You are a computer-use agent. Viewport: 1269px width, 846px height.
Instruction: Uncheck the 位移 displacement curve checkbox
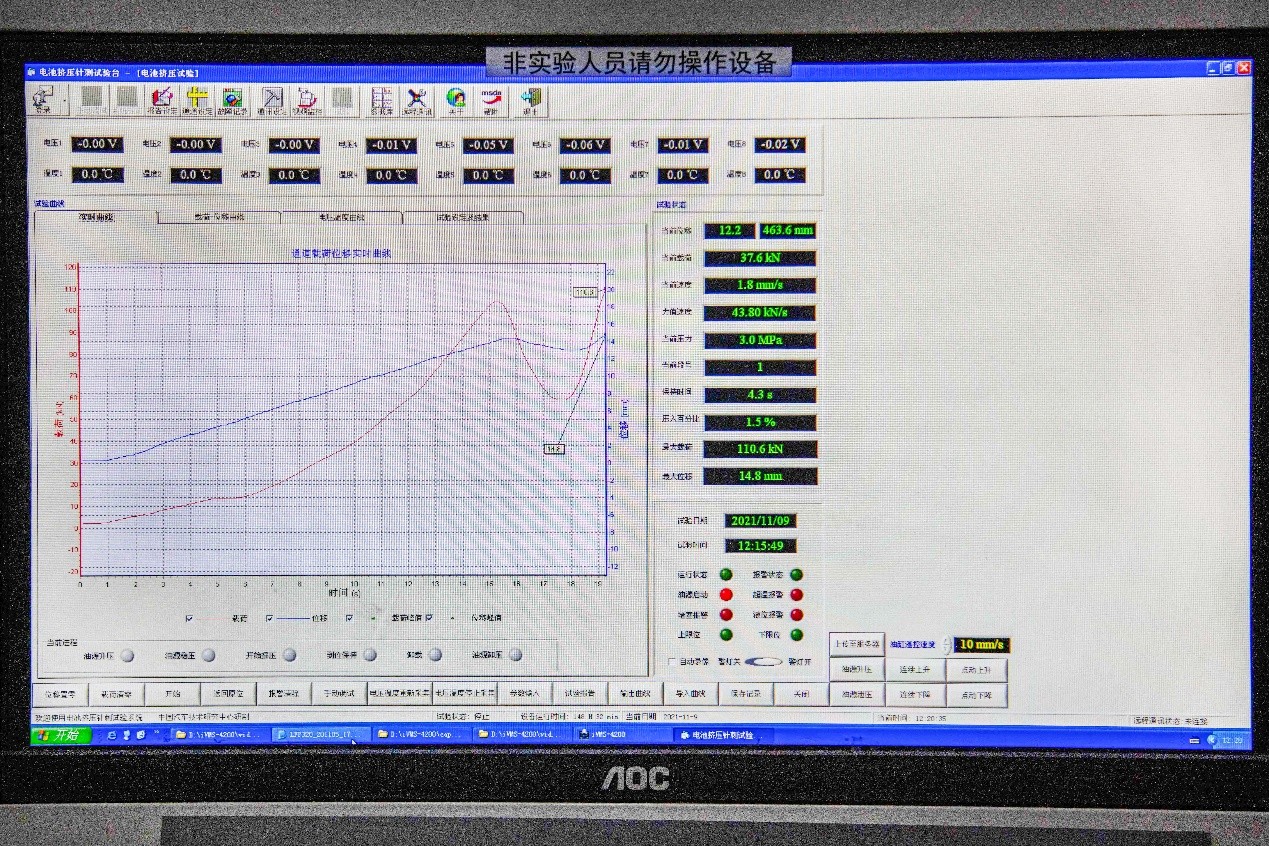tap(270, 619)
